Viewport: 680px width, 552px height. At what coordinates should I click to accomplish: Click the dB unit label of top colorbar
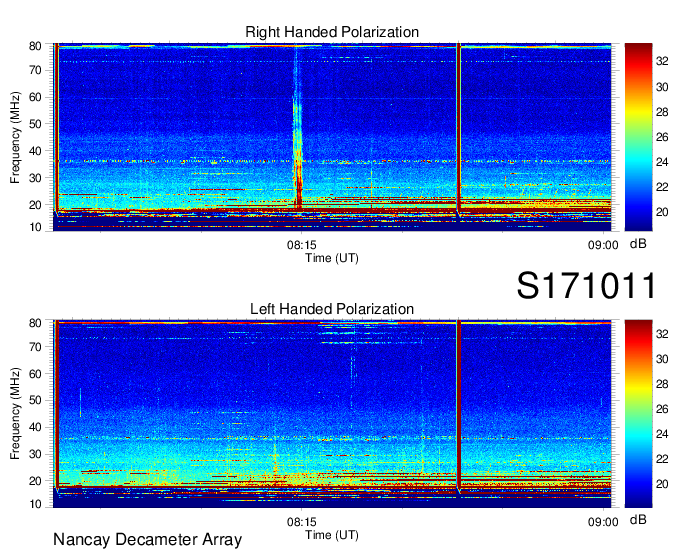click(638, 244)
